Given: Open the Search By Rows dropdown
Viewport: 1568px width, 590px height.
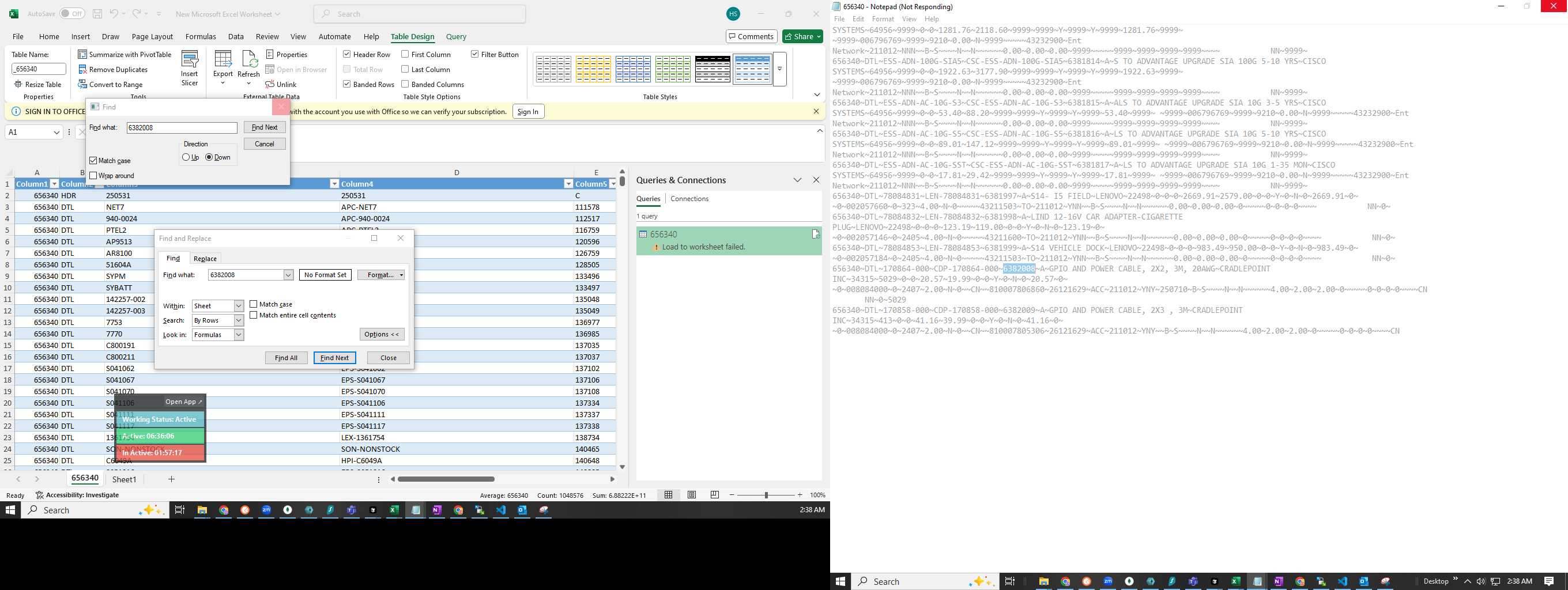Looking at the screenshot, I should [239, 320].
